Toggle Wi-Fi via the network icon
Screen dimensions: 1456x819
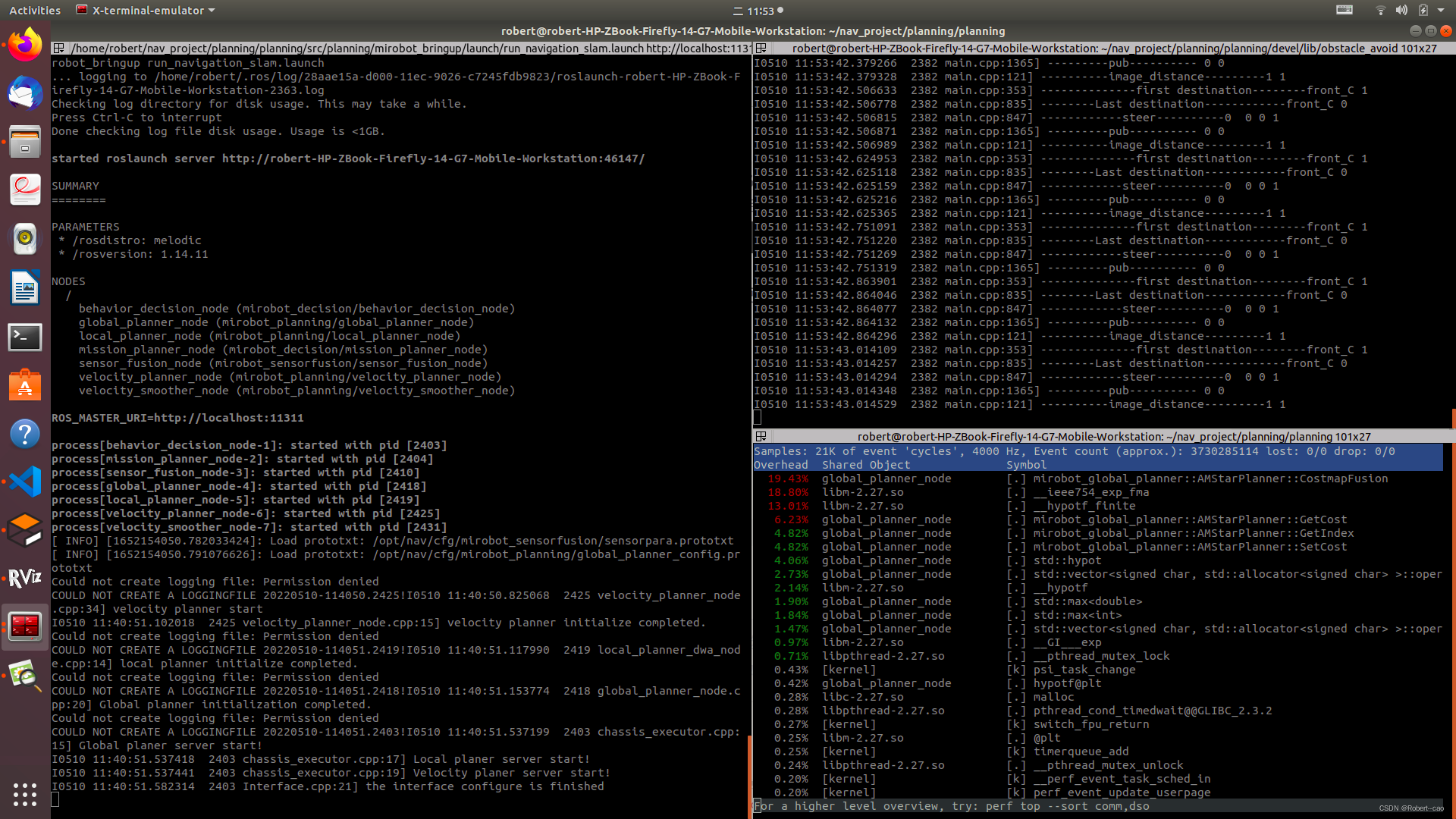click(x=1380, y=11)
